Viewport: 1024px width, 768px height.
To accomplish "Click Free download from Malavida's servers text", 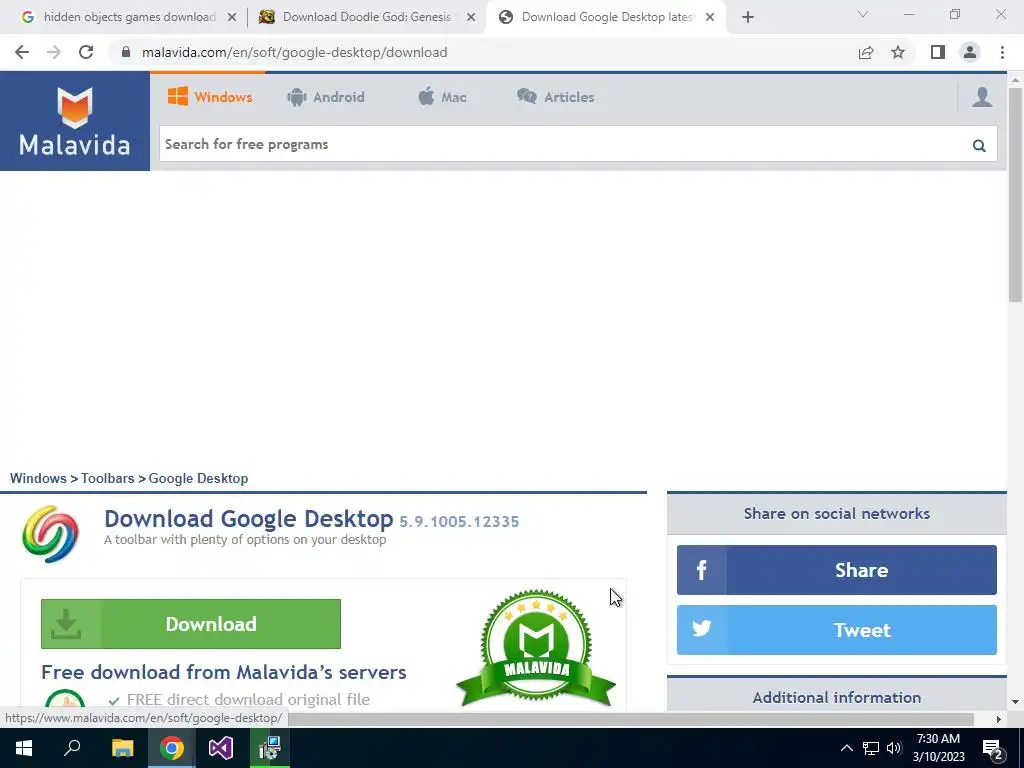I will (x=223, y=672).
